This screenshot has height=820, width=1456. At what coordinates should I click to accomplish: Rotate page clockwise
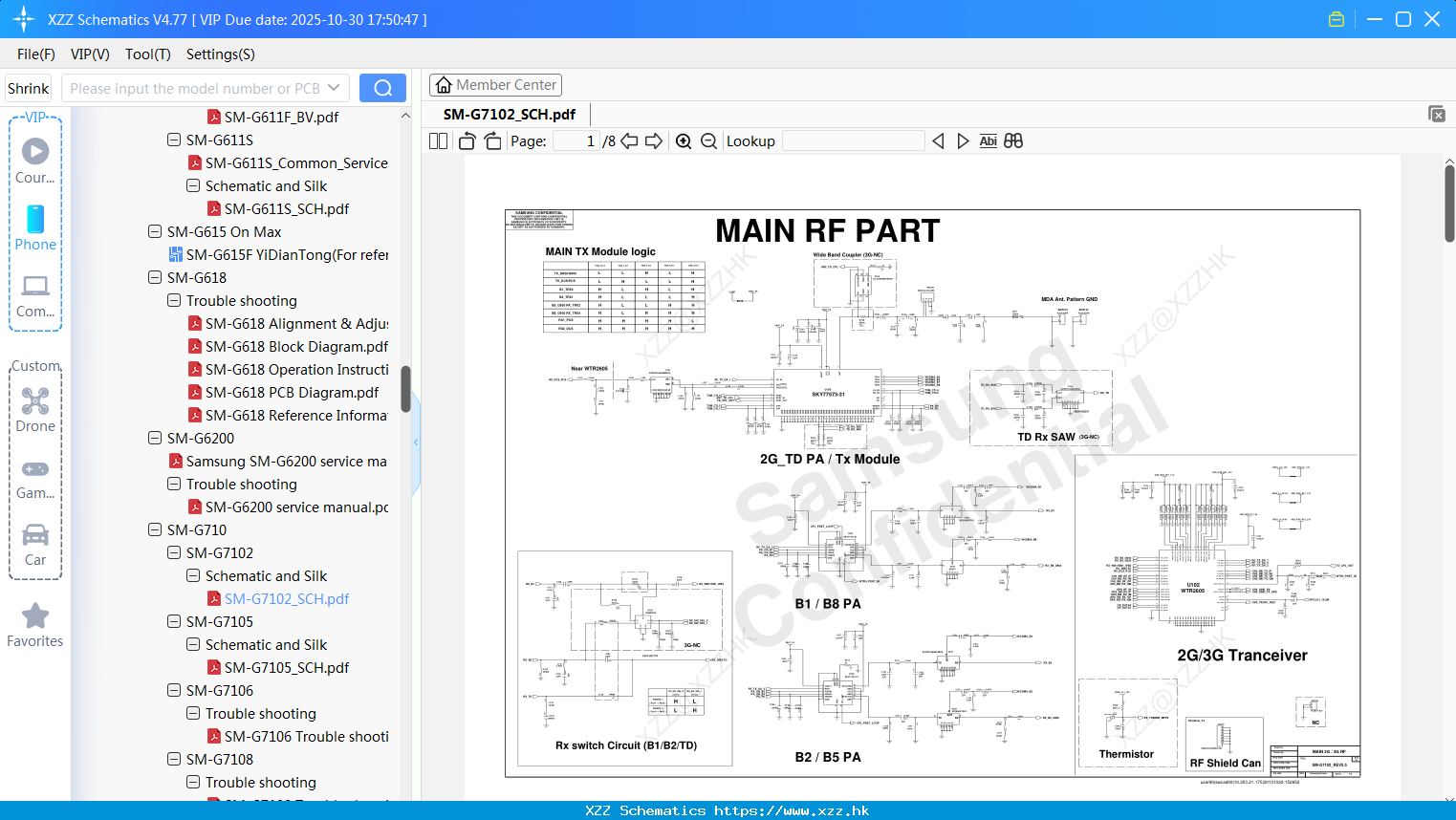tap(492, 140)
